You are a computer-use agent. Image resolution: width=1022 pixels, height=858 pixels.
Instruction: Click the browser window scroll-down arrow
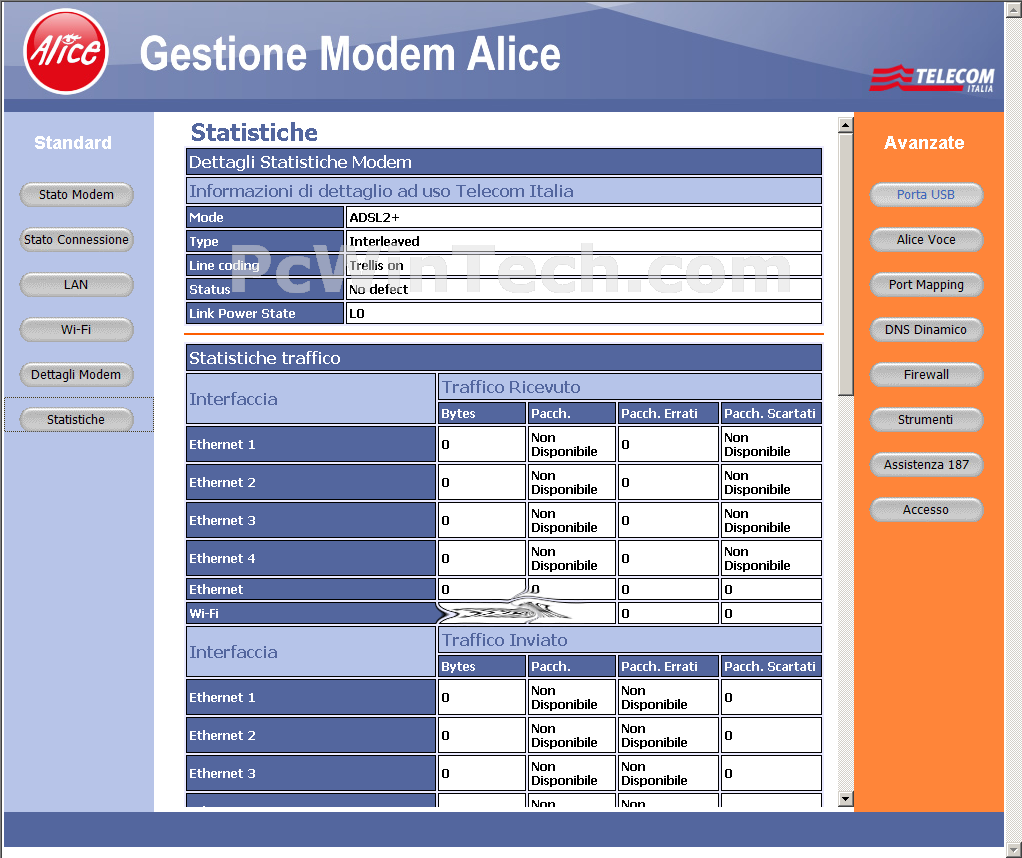click(x=1014, y=850)
